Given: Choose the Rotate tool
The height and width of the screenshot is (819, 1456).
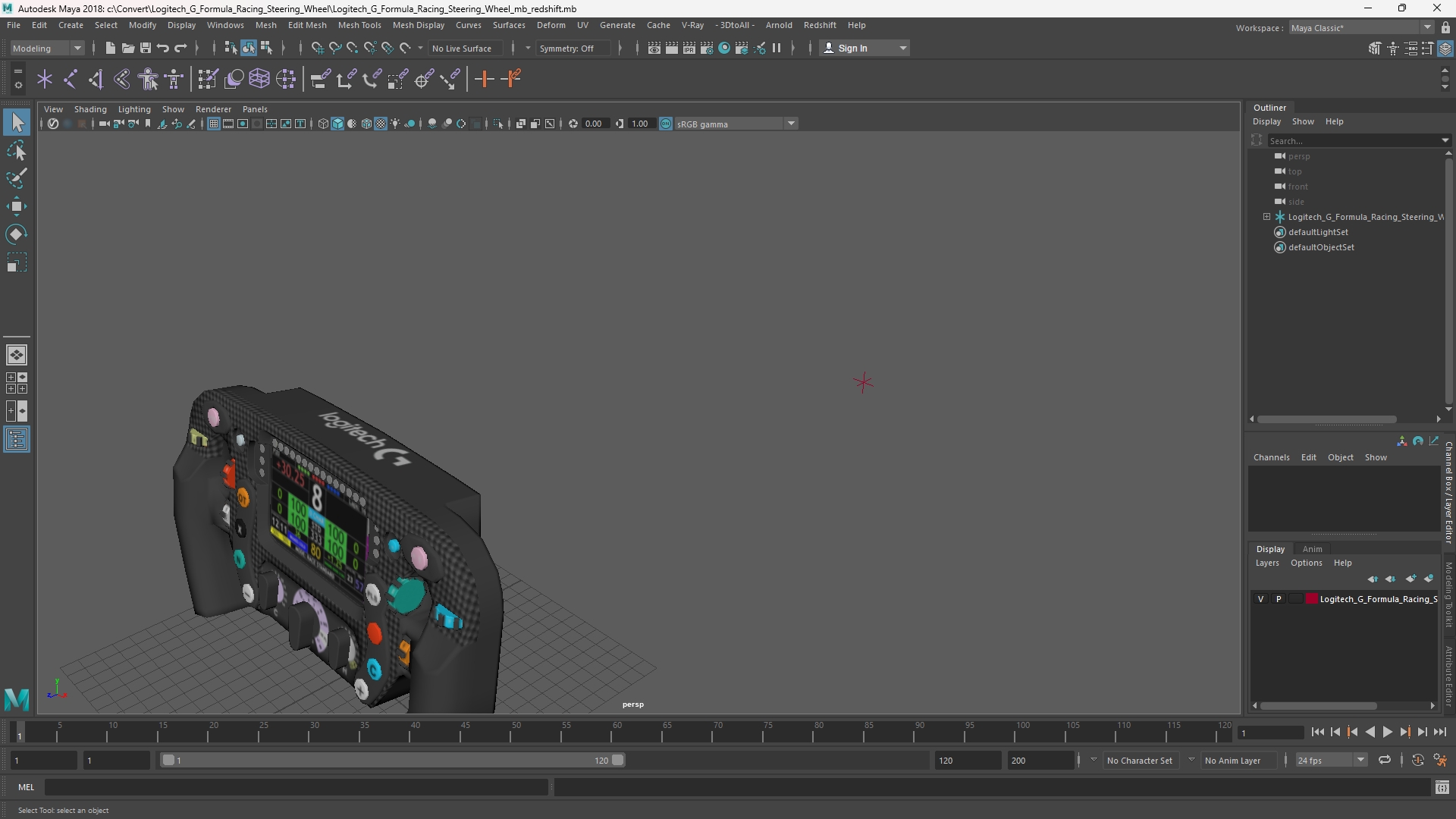Looking at the screenshot, I should (17, 234).
